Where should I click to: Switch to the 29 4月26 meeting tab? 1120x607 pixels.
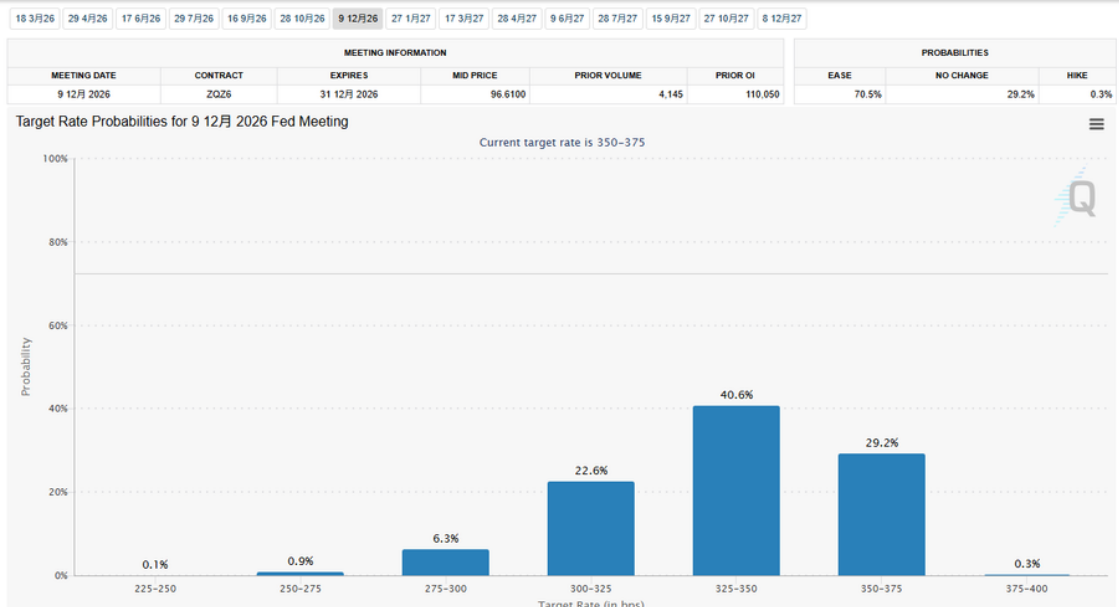(x=87, y=19)
